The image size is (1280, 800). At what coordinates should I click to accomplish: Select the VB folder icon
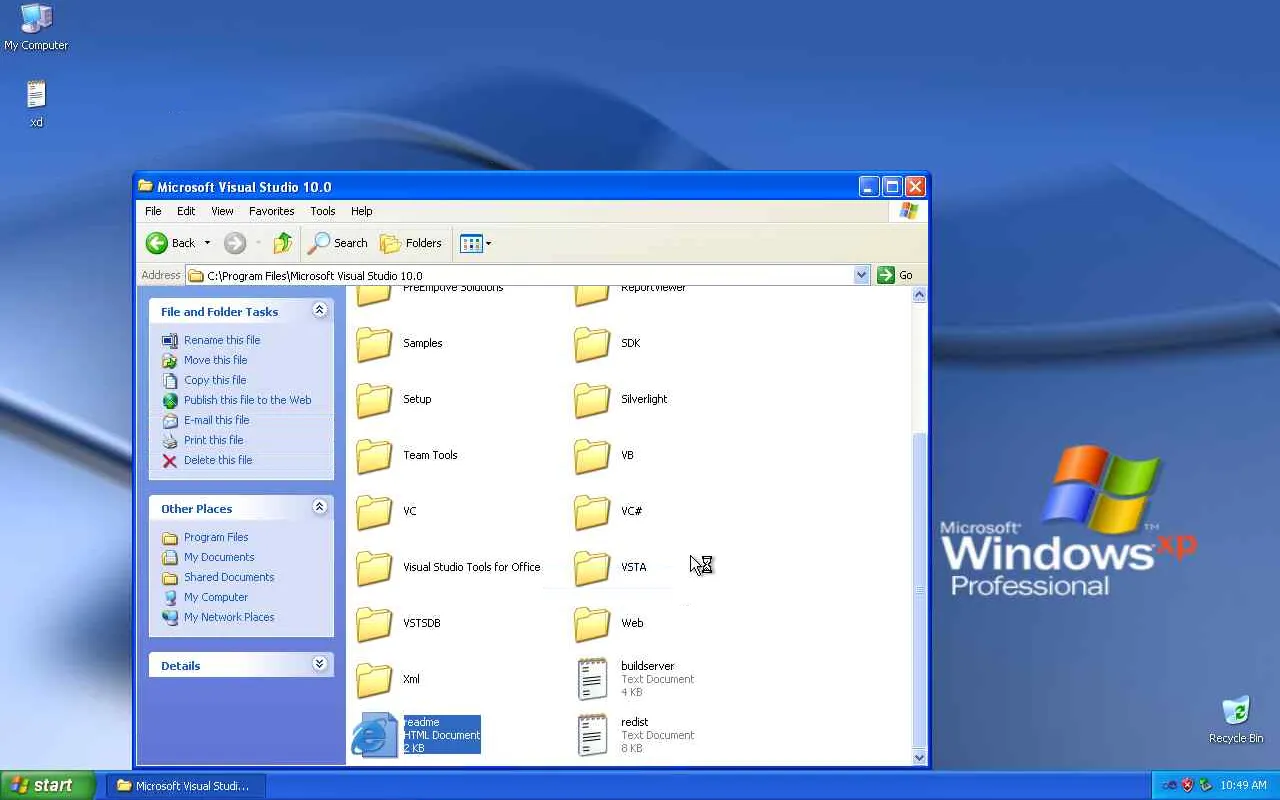[592, 456]
